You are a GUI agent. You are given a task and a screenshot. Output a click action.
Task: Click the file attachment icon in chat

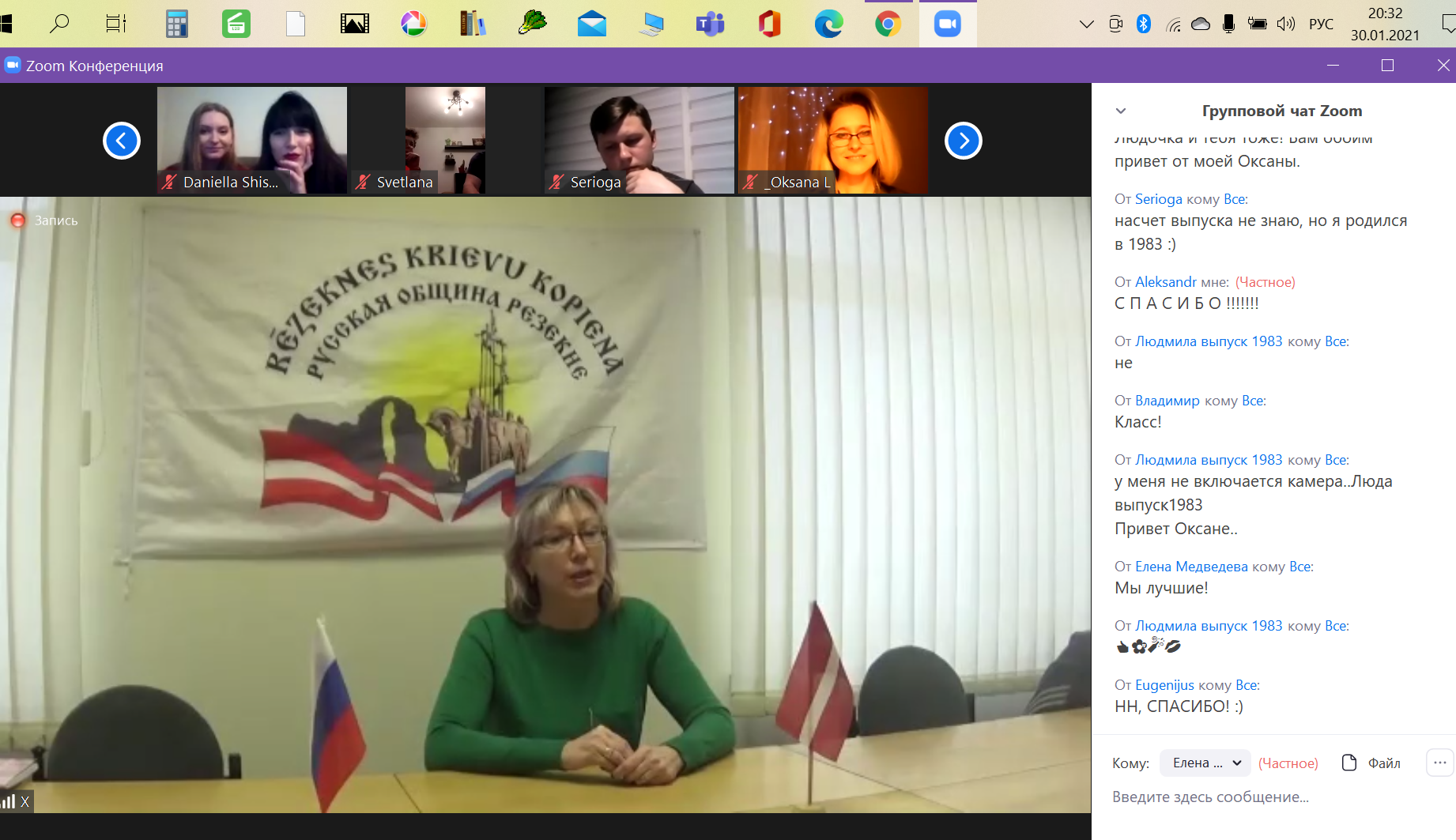tap(1349, 763)
